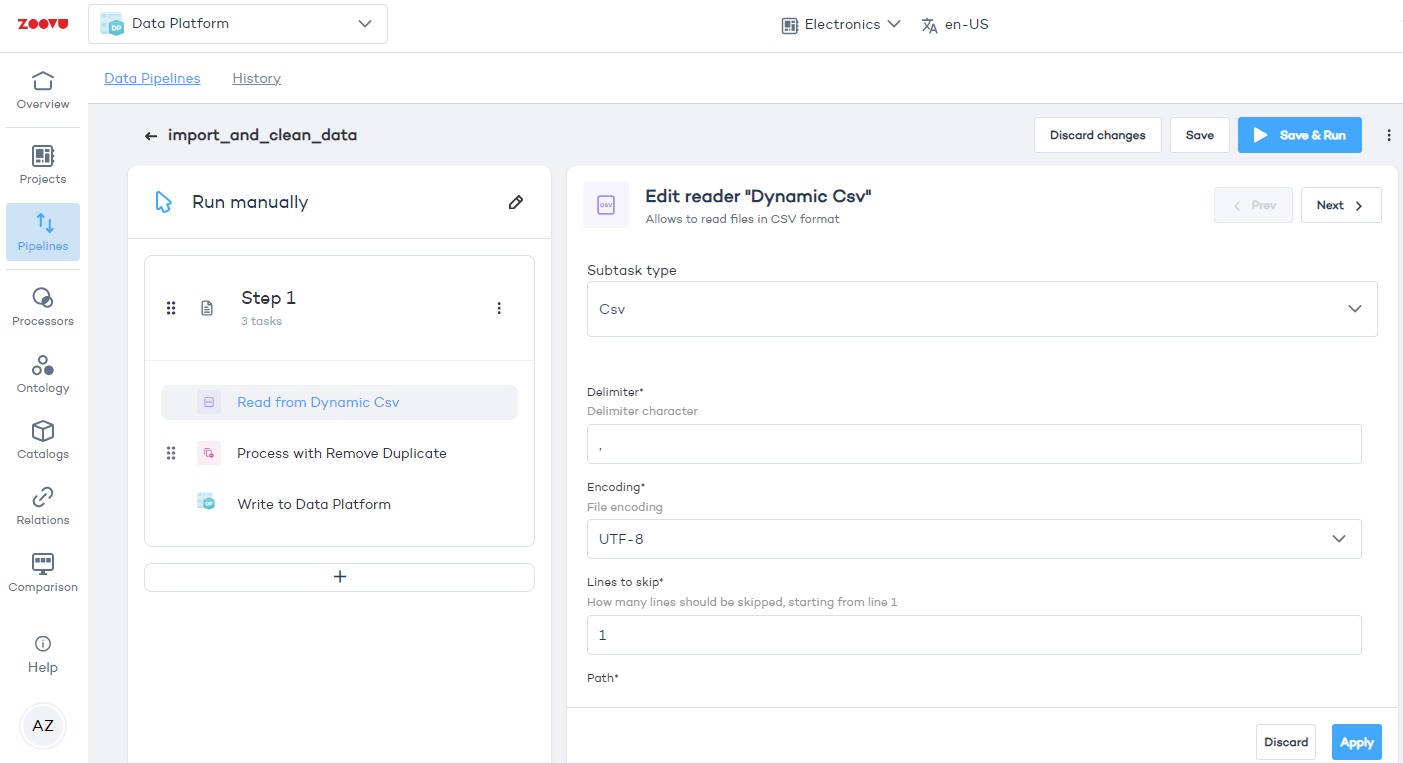Click the "3 tasks" label under Step 1
1403x763 pixels.
click(x=261, y=322)
